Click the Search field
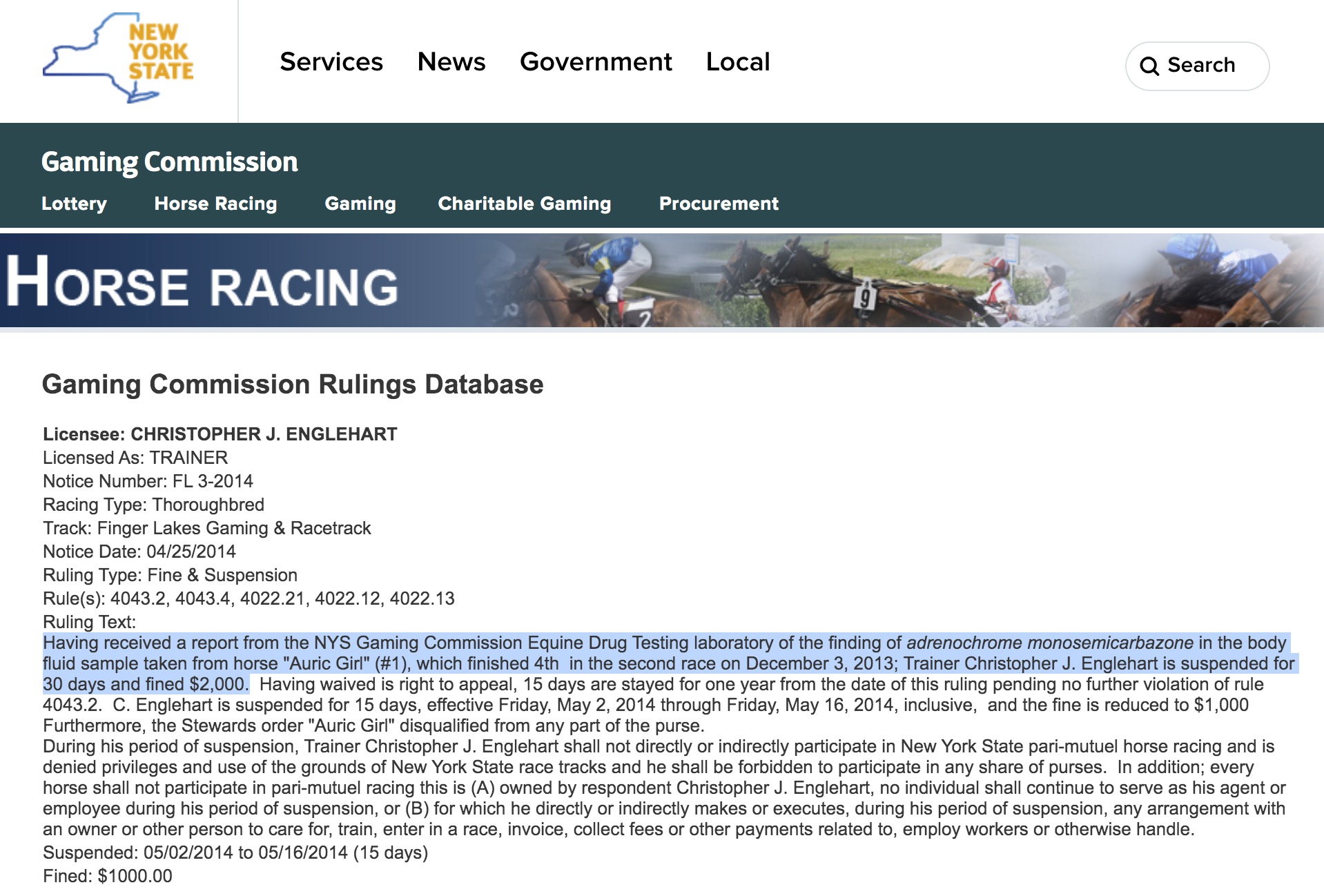The height and width of the screenshot is (896, 1324). click(1197, 66)
